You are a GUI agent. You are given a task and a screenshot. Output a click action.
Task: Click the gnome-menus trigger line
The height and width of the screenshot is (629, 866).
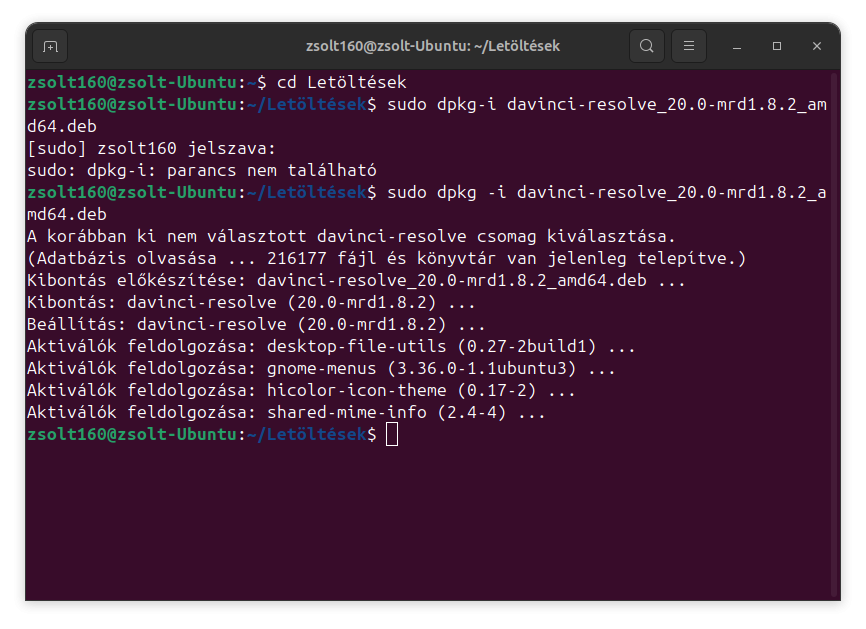pyautogui.click(x=320, y=368)
